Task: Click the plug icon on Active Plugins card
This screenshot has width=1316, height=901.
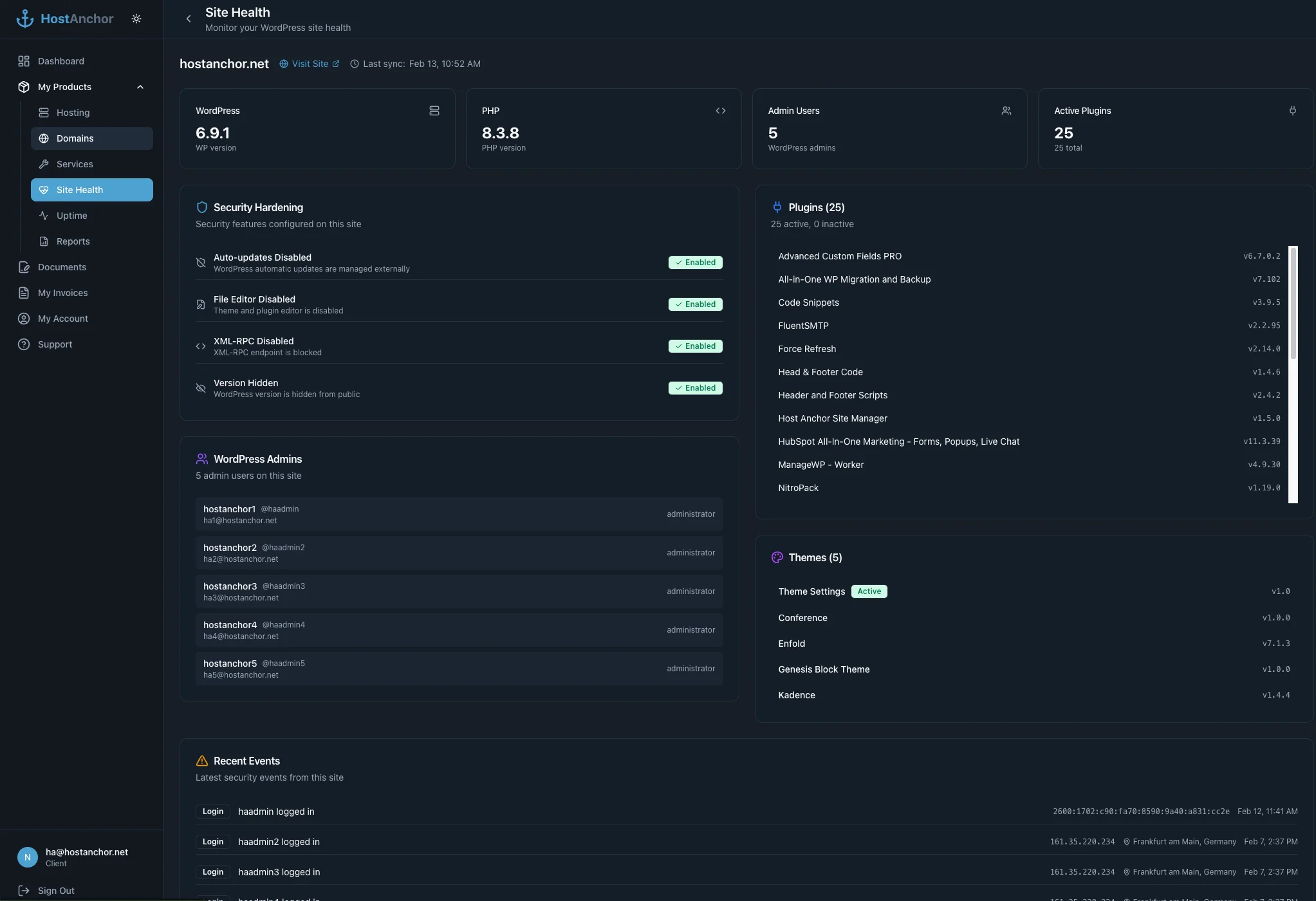Action: (x=1293, y=111)
